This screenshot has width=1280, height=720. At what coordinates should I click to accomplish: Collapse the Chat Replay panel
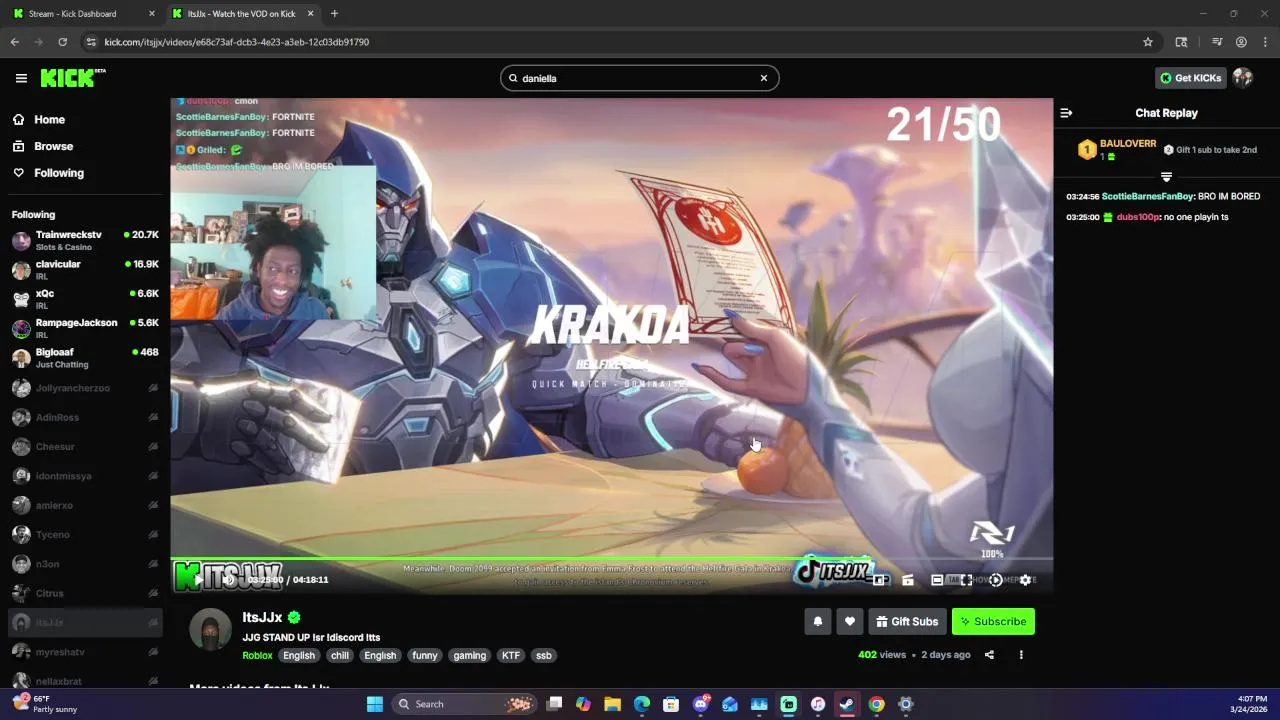tap(1066, 113)
